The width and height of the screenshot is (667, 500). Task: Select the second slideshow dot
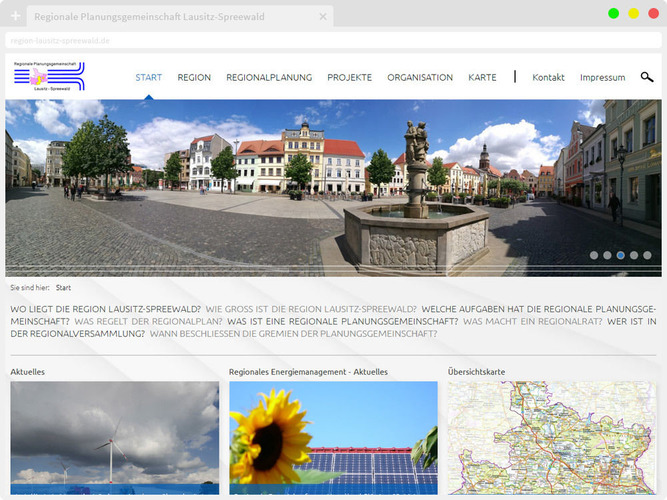tap(607, 255)
